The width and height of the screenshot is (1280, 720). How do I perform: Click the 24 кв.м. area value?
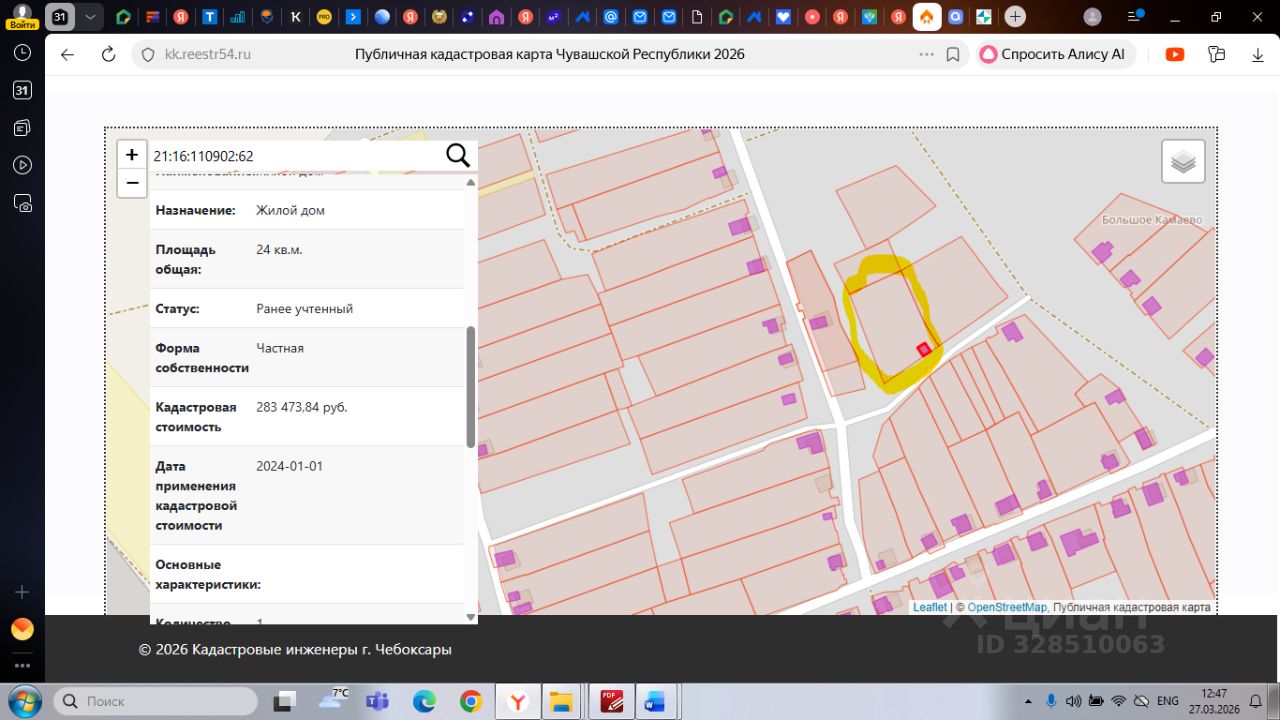pyautogui.click(x=279, y=249)
